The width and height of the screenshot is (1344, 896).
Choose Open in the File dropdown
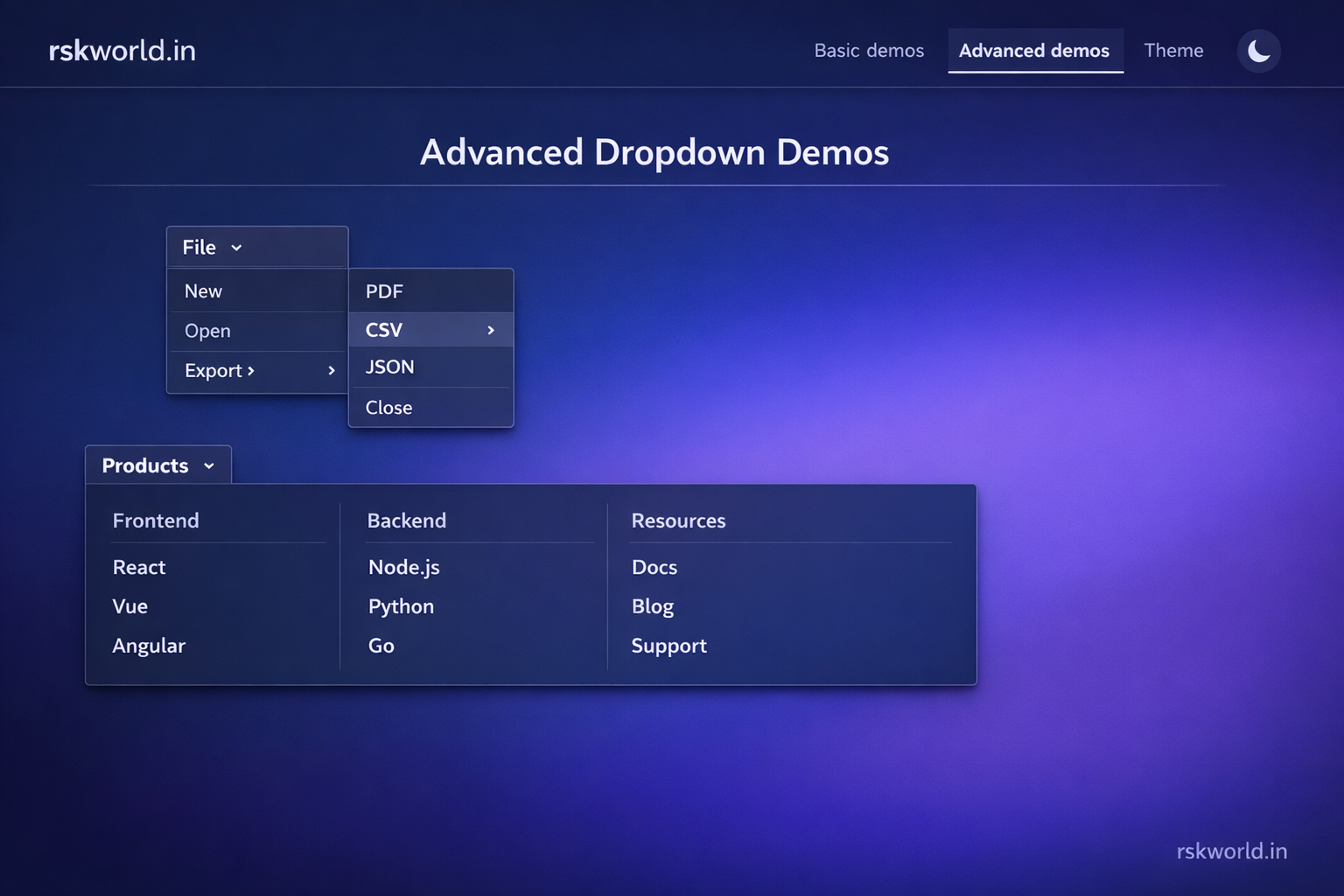pyautogui.click(x=207, y=331)
